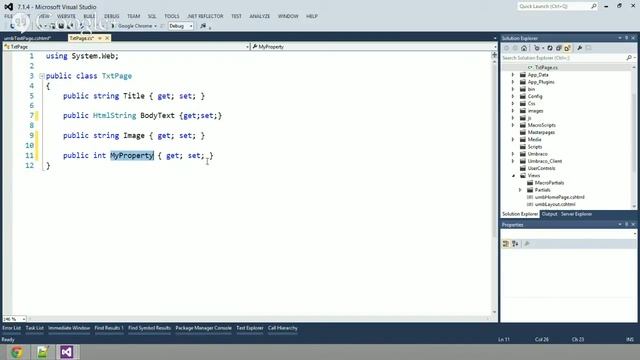Open Notepad++ from Windows taskbar
The height and width of the screenshot is (360, 640).
pos(42,352)
